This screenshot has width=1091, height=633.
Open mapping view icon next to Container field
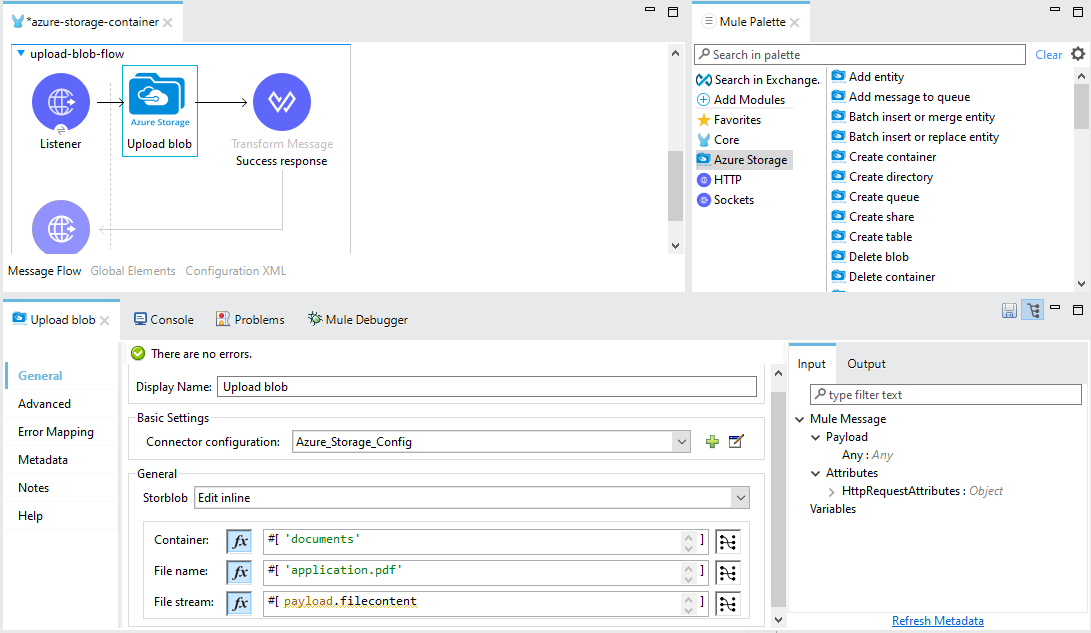728,540
